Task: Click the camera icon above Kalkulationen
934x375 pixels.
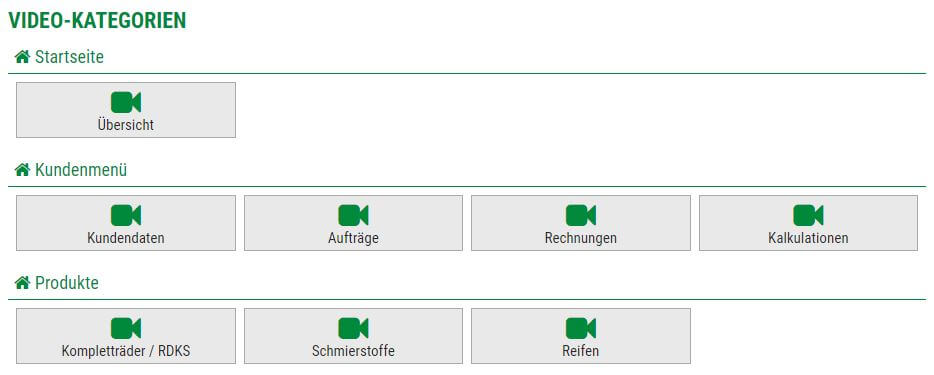Action: 808,215
